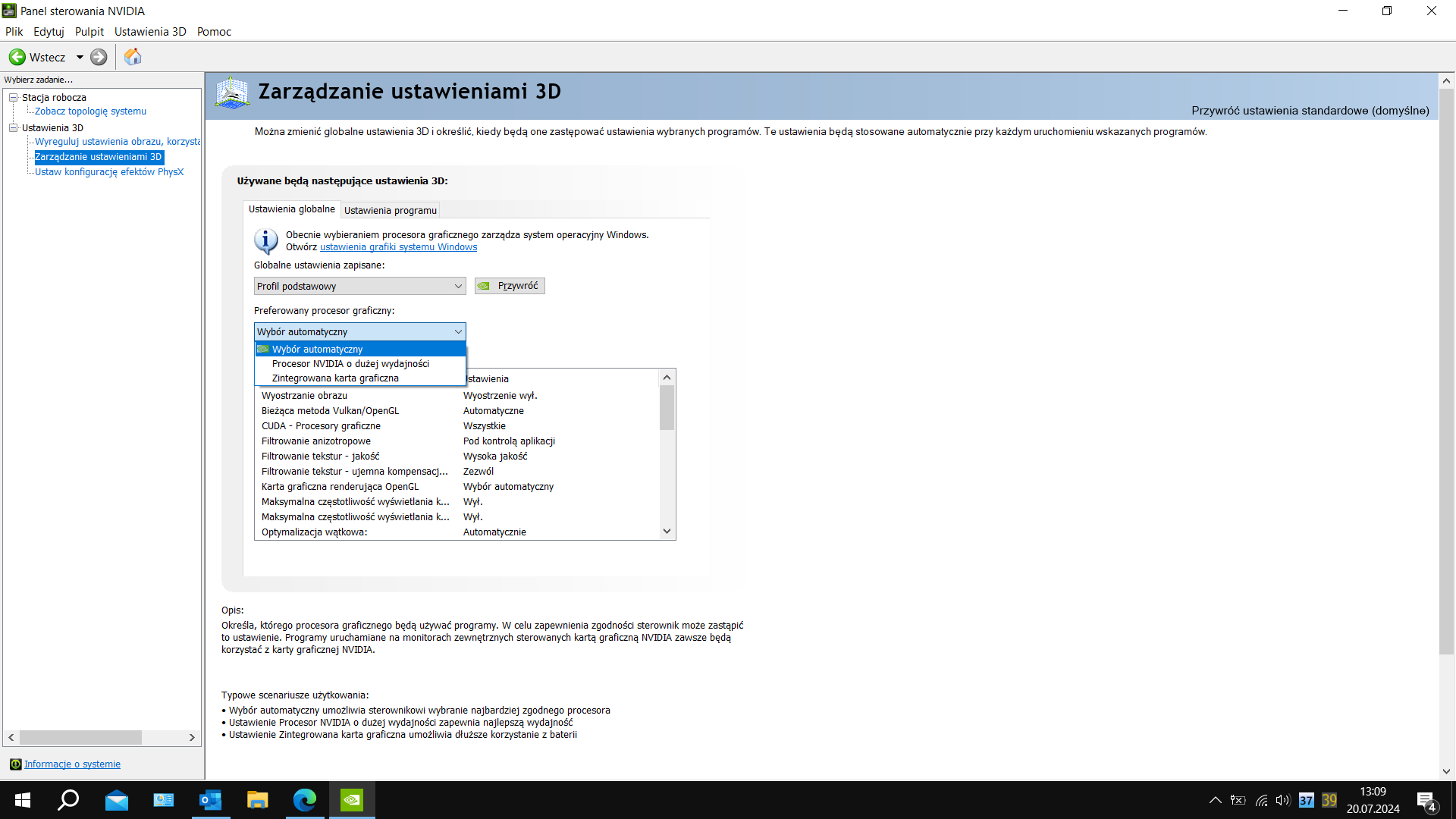This screenshot has height=819, width=1456.
Task: Open Zobacz topologię systemu task
Action: click(x=90, y=111)
